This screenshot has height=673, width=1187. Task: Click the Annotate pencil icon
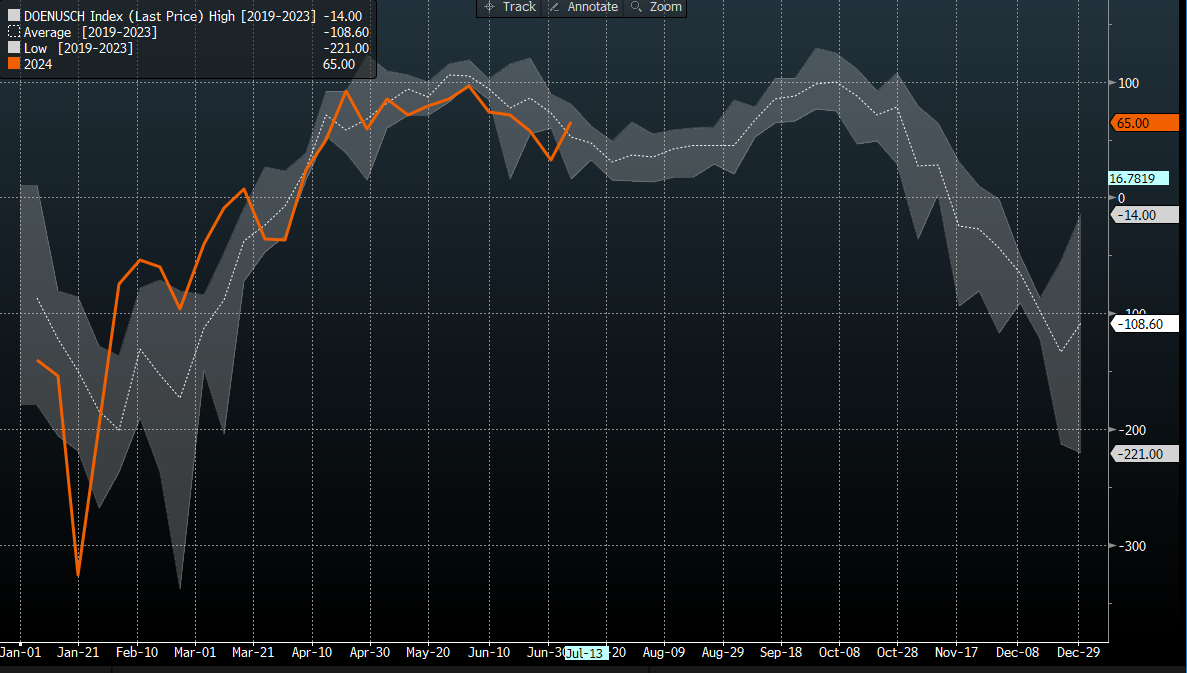coord(554,7)
